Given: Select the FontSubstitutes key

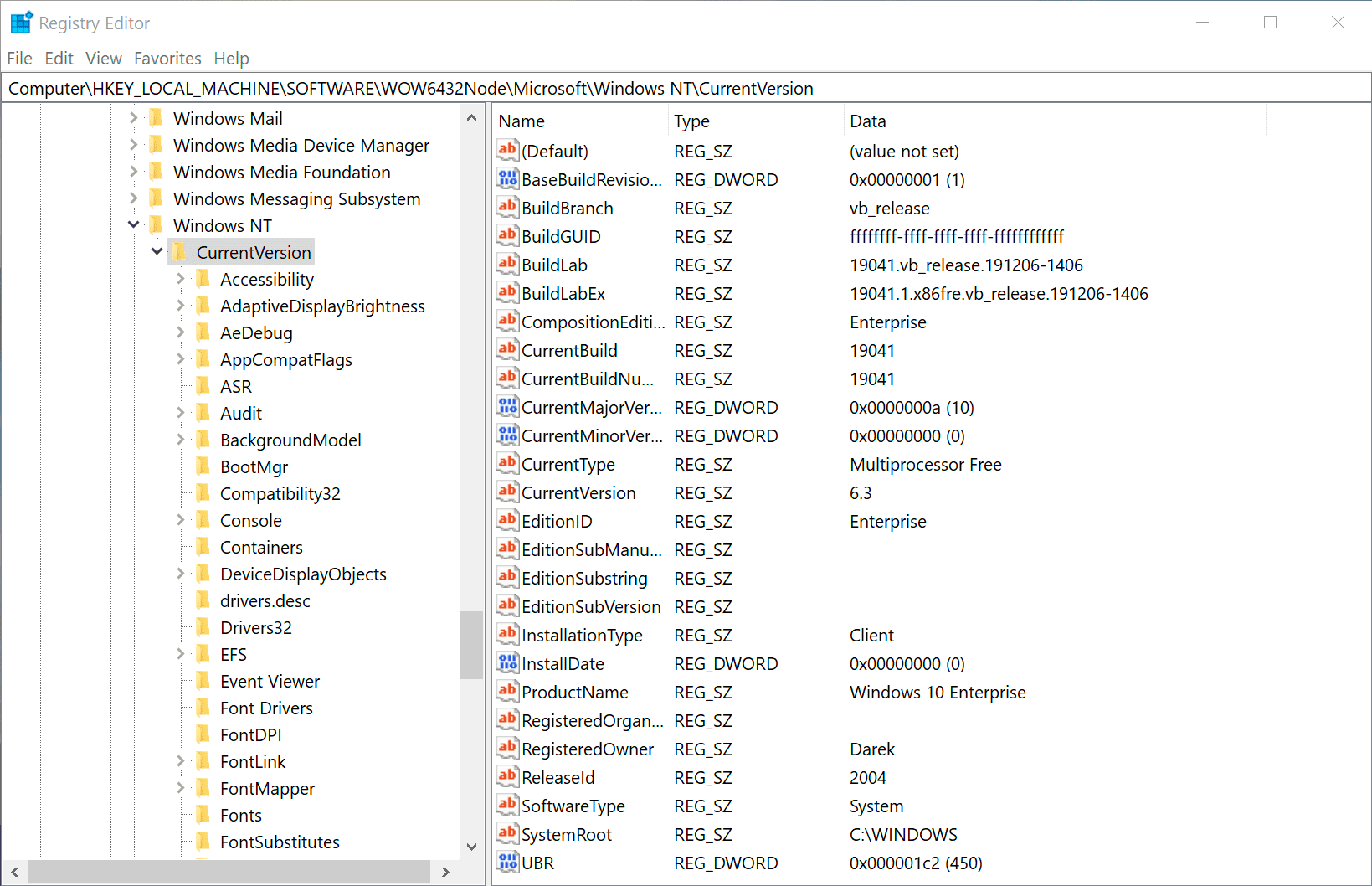Looking at the screenshot, I should coord(280,842).
